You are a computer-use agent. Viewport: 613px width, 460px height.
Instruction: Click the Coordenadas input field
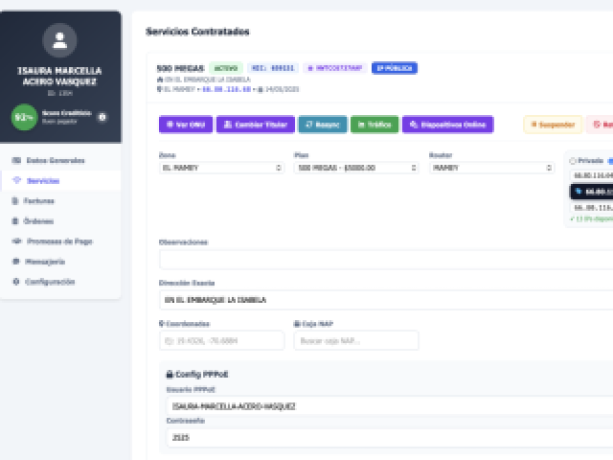click(222, 341)
